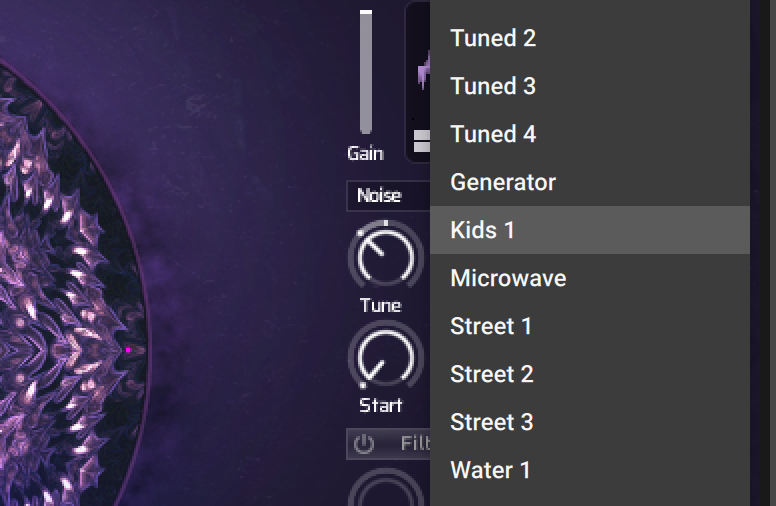
Task: Click the magenta dot on the mandala edge
Action: click(x=128, y=350)
